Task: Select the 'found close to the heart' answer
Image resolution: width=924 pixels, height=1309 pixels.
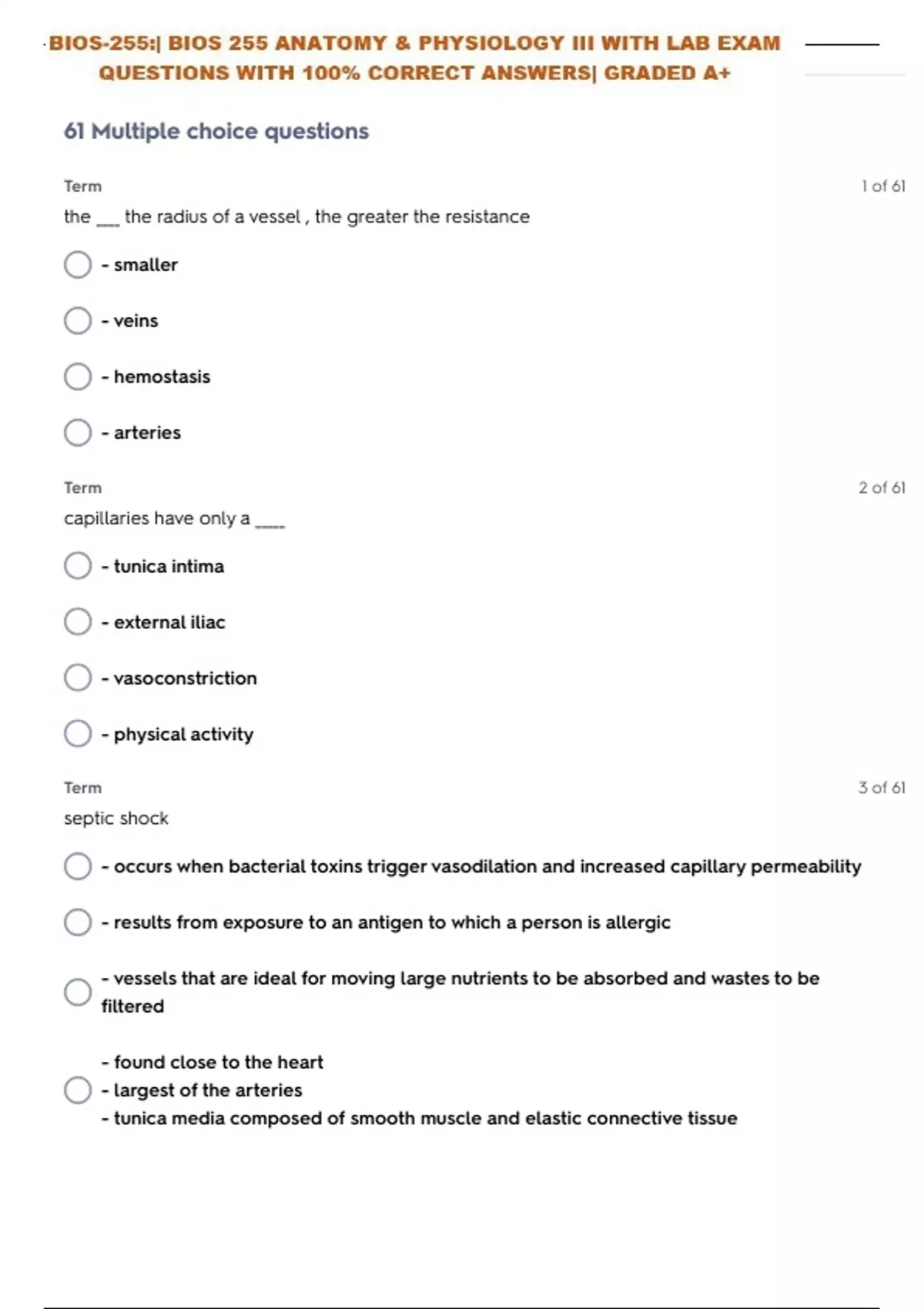Action: pos(78,1090)
